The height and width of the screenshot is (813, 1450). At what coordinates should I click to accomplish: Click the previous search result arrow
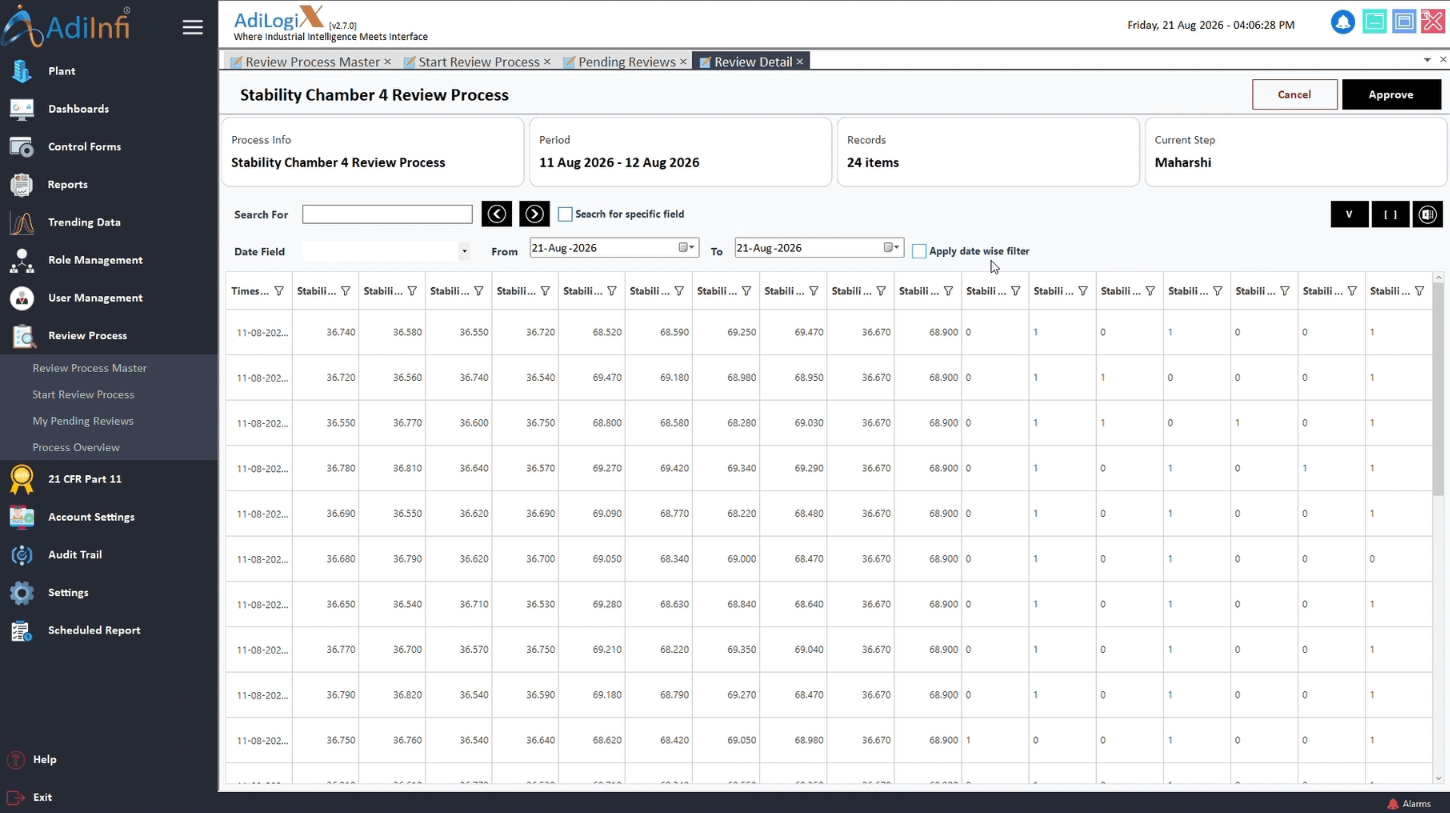(x=497, y=214)
